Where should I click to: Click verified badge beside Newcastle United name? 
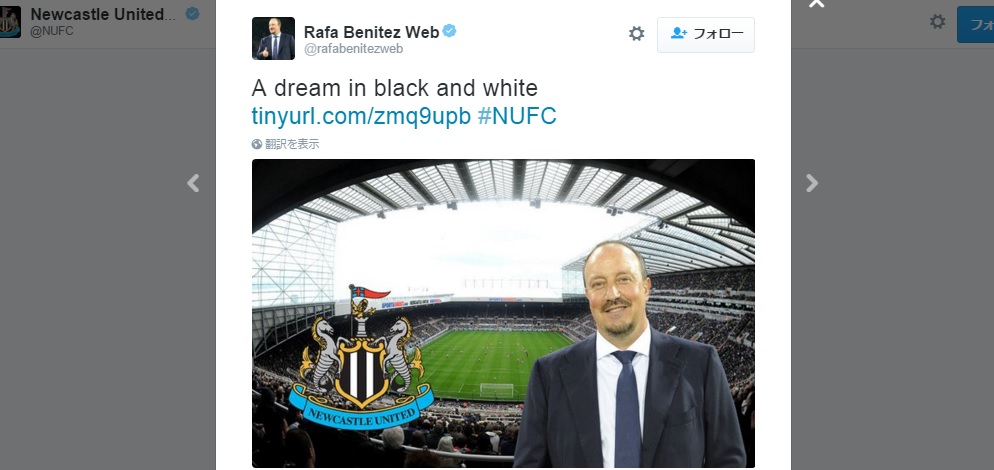[x=192, y=13]
